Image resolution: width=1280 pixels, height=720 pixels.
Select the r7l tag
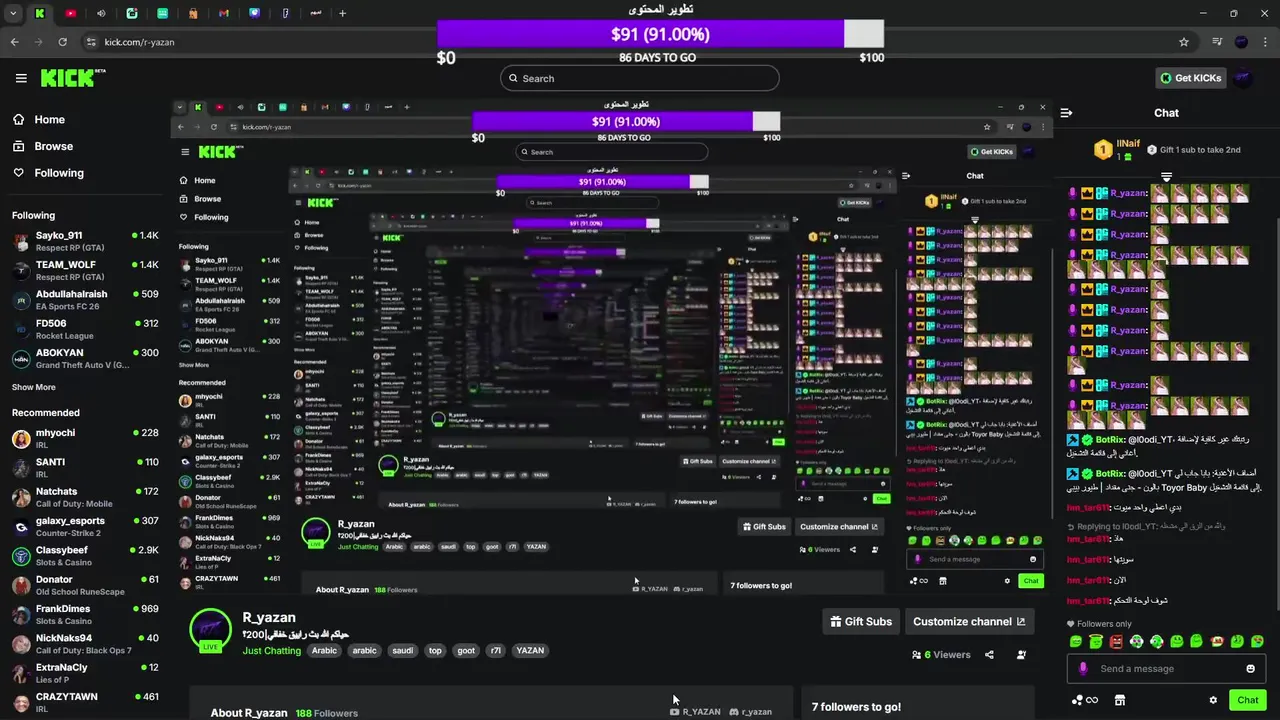click(x=496, y=651)
